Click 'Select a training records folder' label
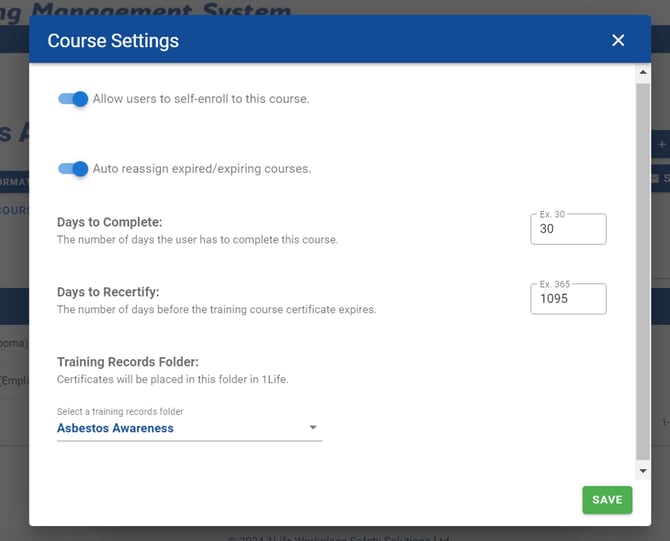This screenshot has height=541, width=670. pyautogui.click(x=120, y=412)
